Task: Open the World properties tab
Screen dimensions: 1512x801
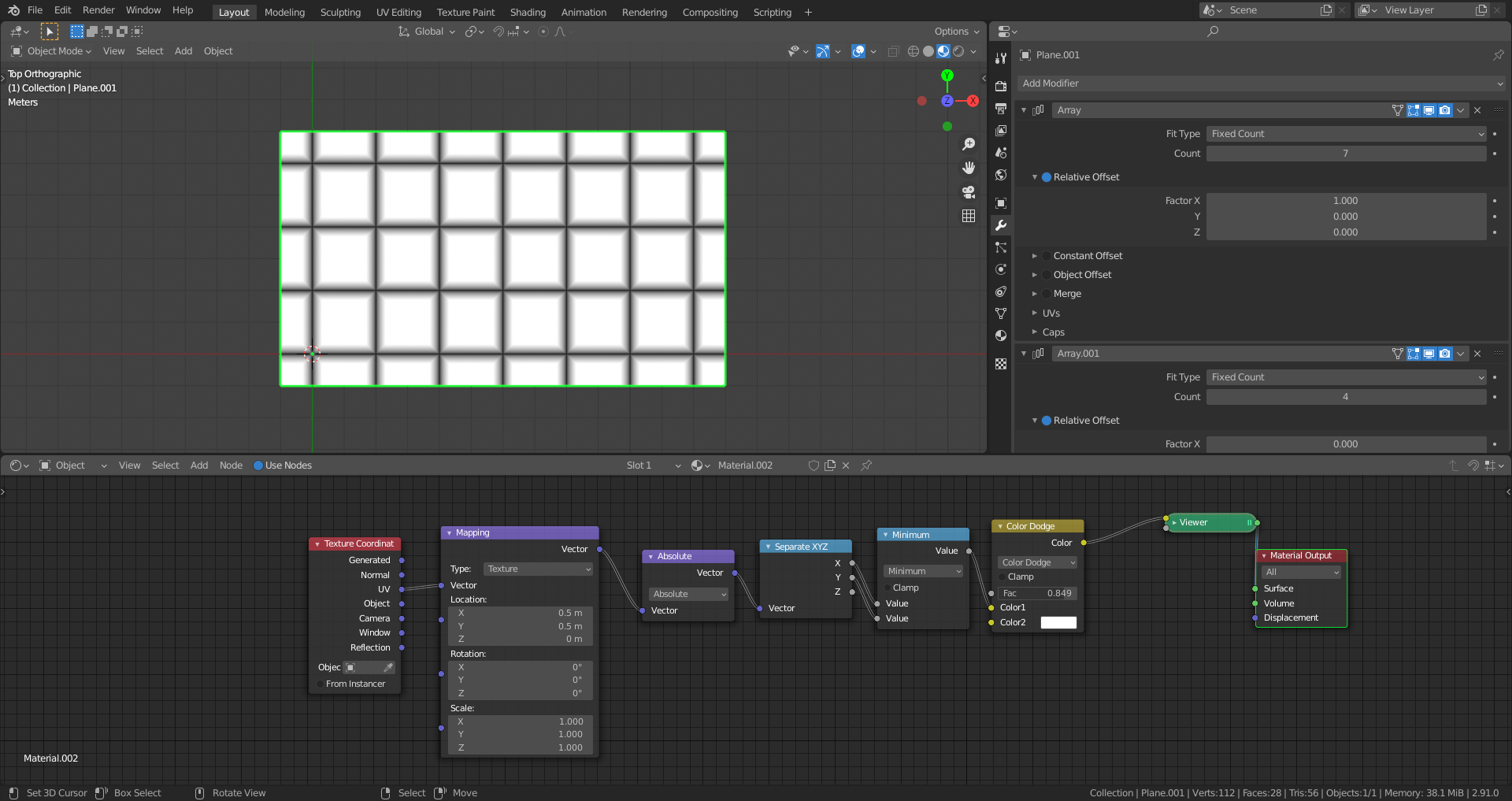Action: pos(1001,174)
